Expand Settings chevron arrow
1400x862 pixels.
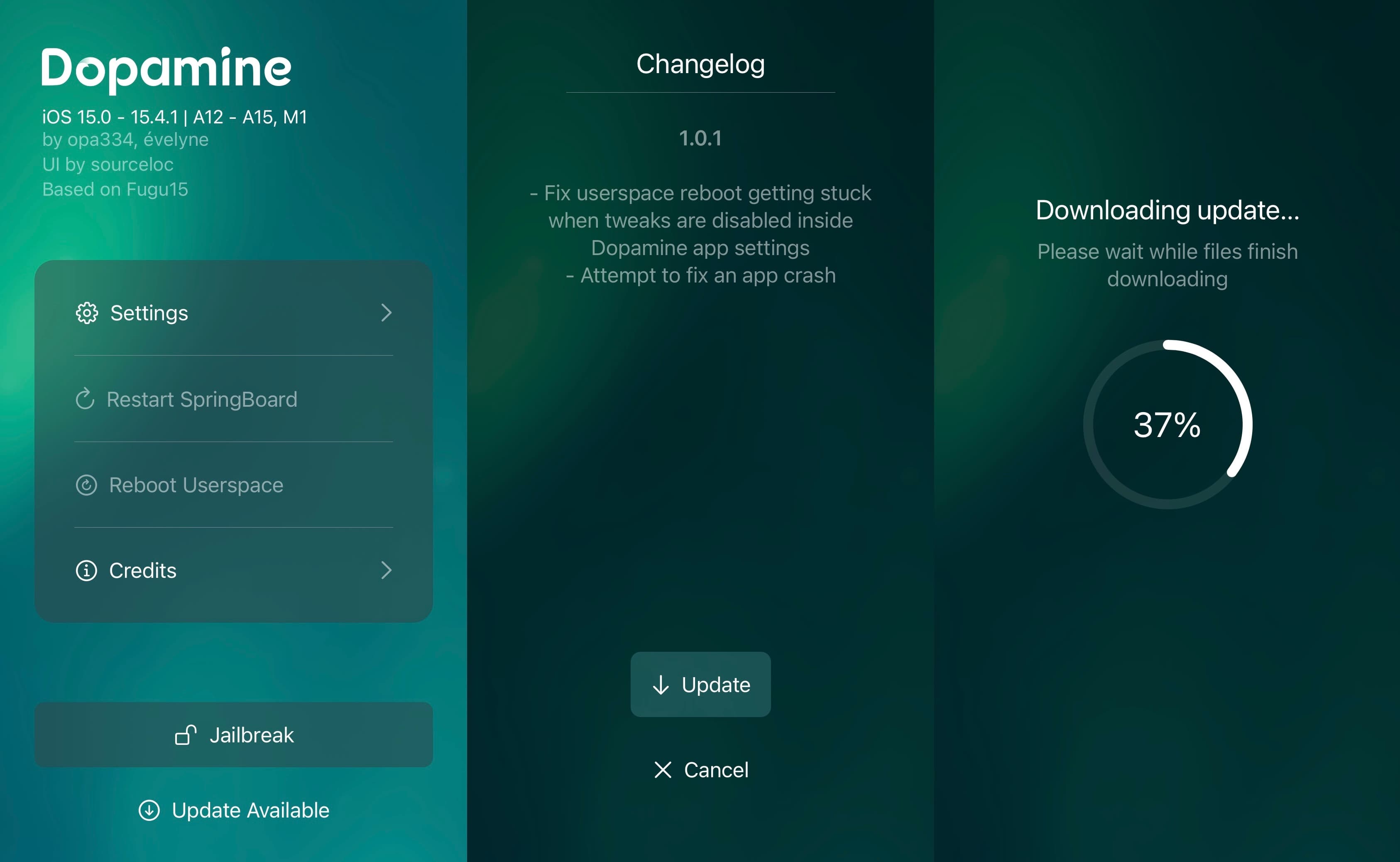[386, 313]
